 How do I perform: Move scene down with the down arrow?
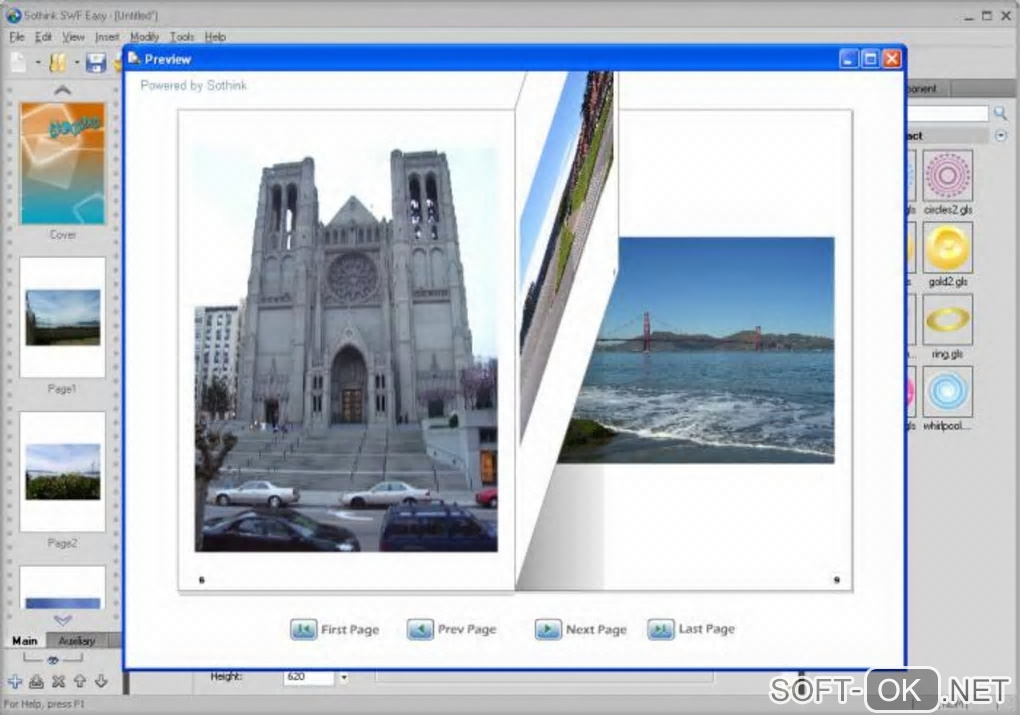(x=101, y=682)
